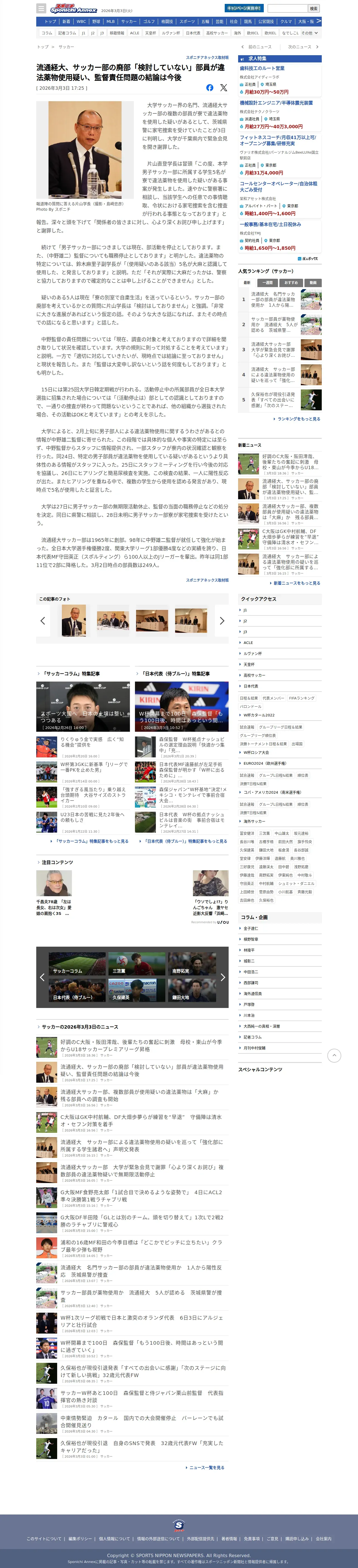The width and height of the screenshot is (358, 1568).
Task: Click the Sponichi Annex logo
Action: click(x=73, y=9)
